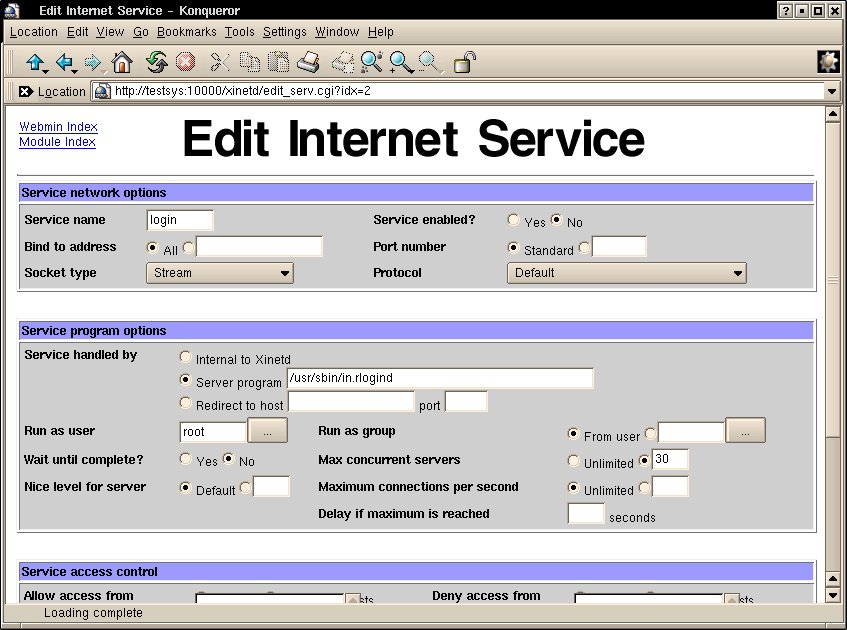The height and width of the screenshot is (630, 847).
Task: Open the Home page icon
Action: [122, 63]
